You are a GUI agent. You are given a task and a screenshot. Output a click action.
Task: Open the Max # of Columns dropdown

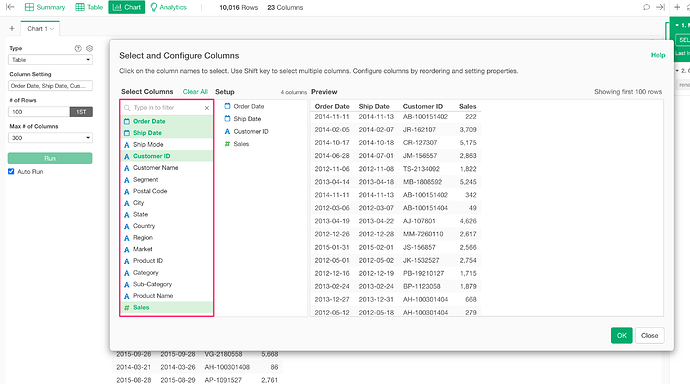pos(50,138)
